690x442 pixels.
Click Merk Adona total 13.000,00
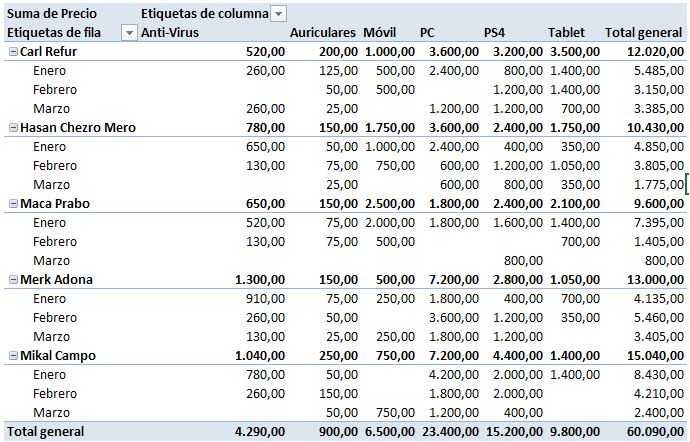tap(655, 280)
